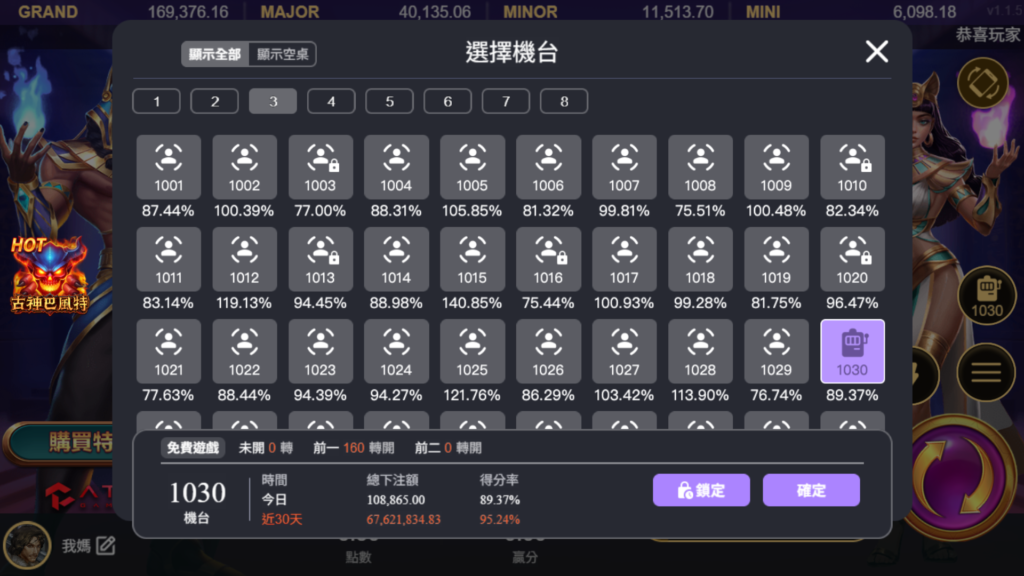The height and width of the screenshot is (576, 1024).
Task: Click the 95.24% thirty-day rate value
Action: 500,520
